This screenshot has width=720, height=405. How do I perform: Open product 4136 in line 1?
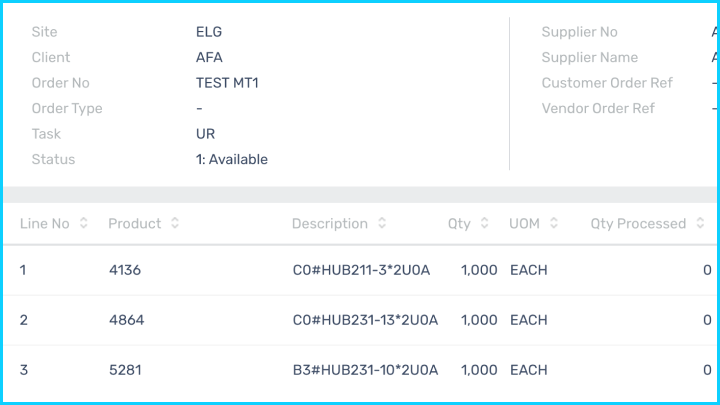point(125,270)
